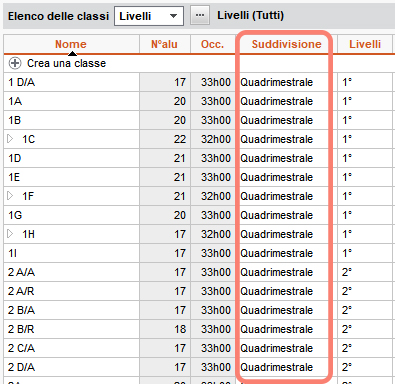This screenshot has height=384, width=395.
Task: Expand the 1C class row
Action: (10, 139)
